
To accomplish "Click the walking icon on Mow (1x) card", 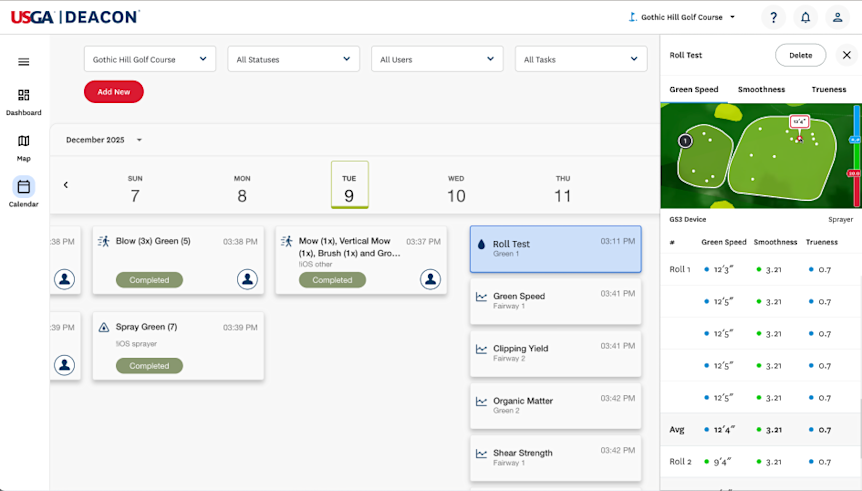I will tap(287, 241).
